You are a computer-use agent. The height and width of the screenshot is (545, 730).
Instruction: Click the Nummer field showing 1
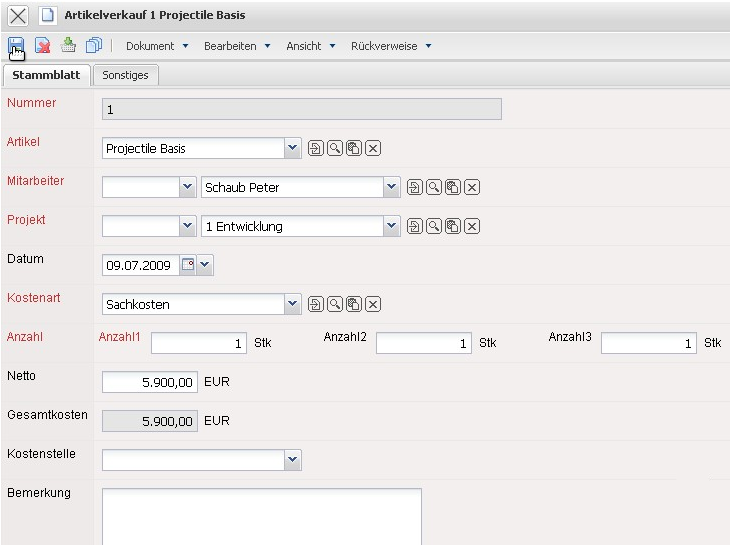point(302,109)
